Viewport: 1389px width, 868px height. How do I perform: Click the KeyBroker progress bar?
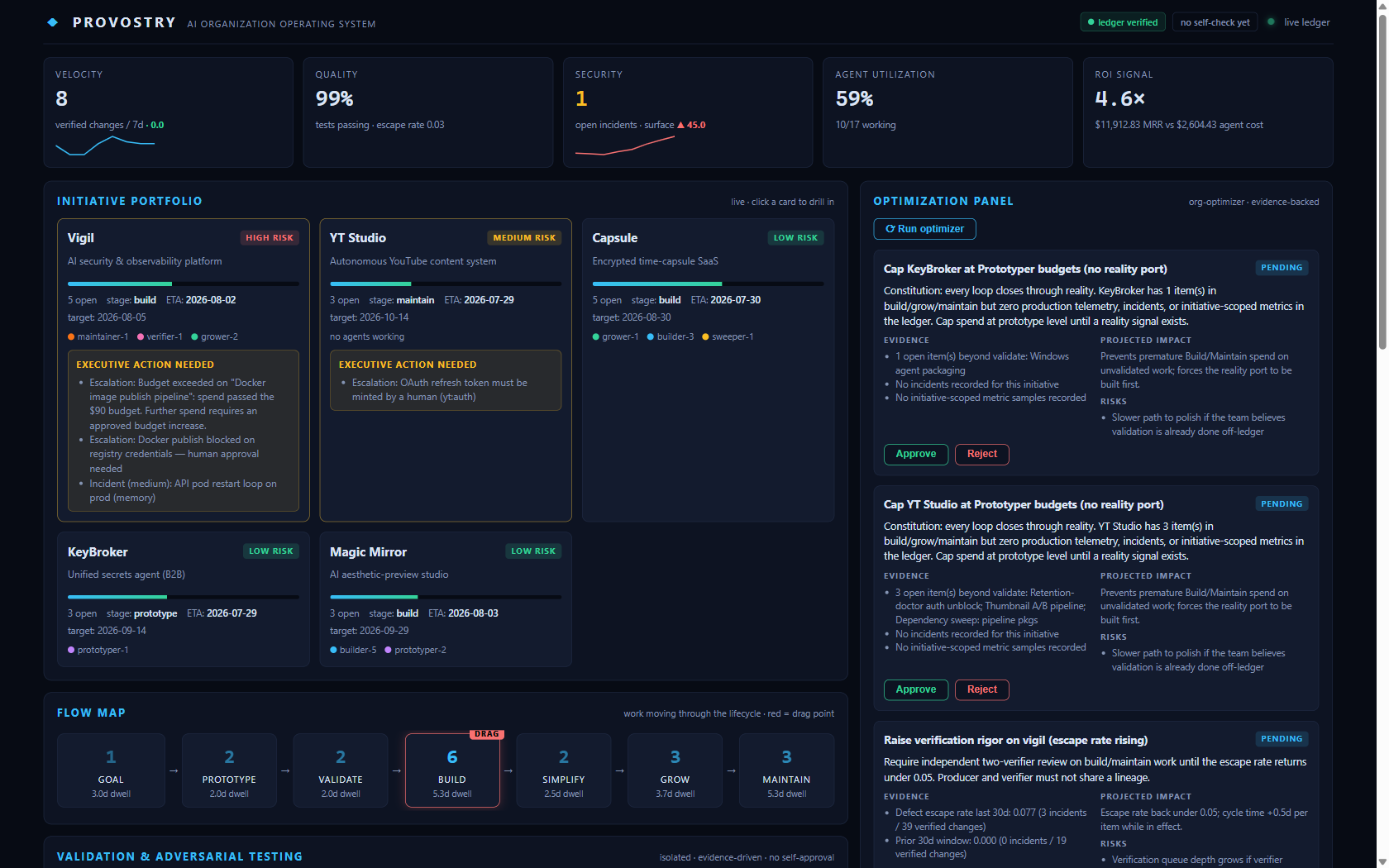click(x=184, y=597)
